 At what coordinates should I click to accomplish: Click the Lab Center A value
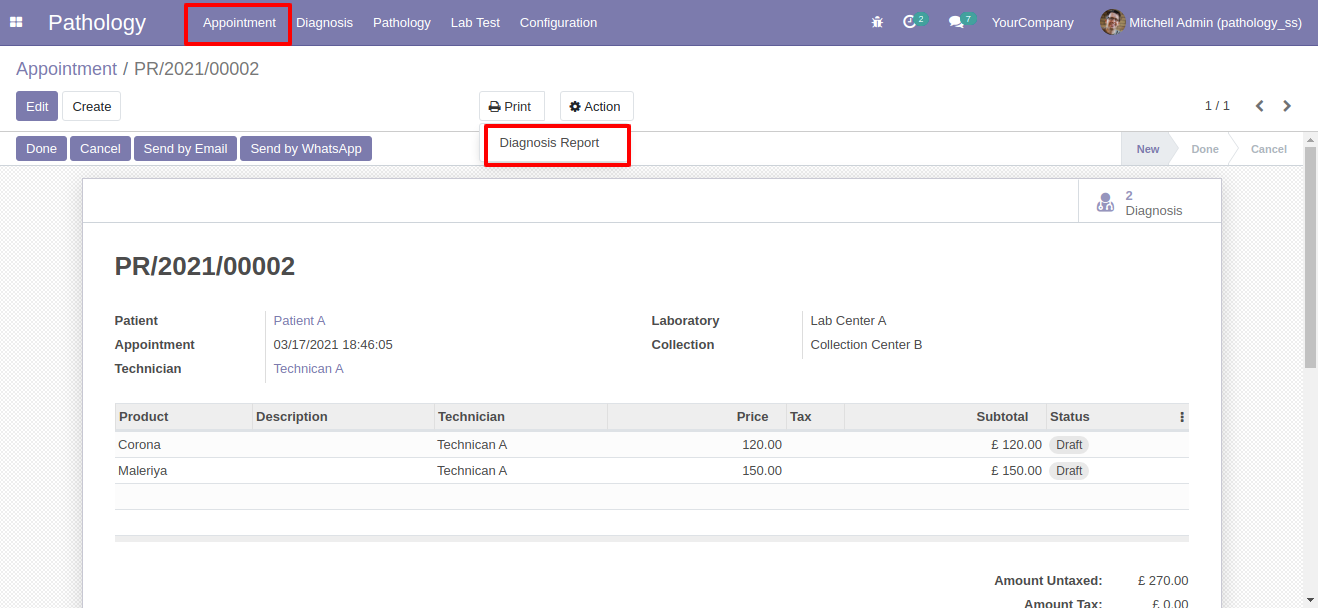pyautogui.click(x=848, y=321)
